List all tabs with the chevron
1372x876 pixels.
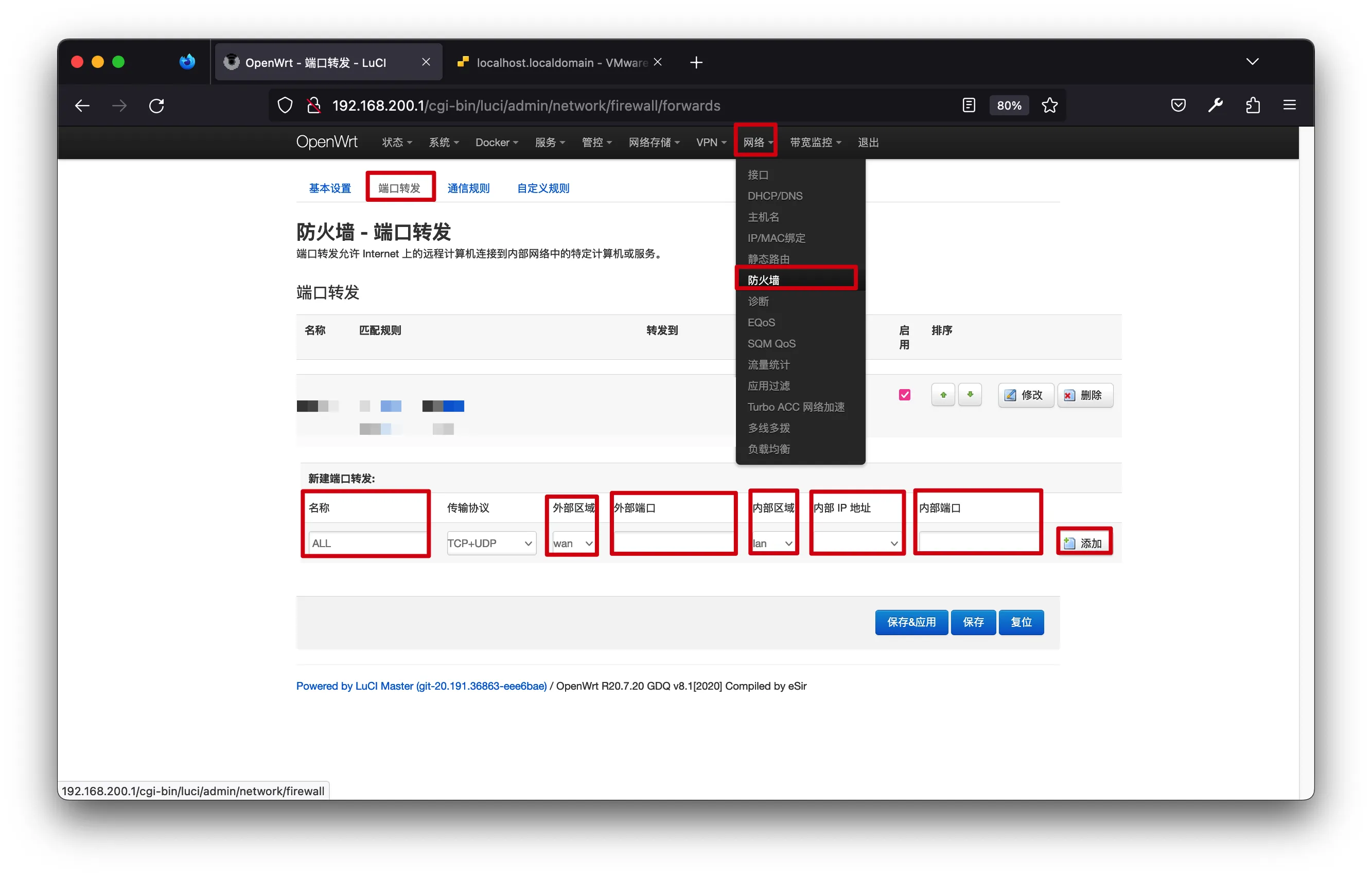[x=1253, y=62]
